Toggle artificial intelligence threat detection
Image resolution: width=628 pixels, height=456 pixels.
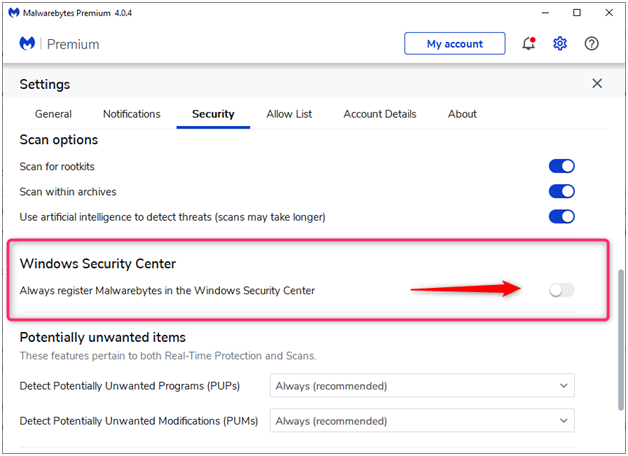click(x=562, y=217)
